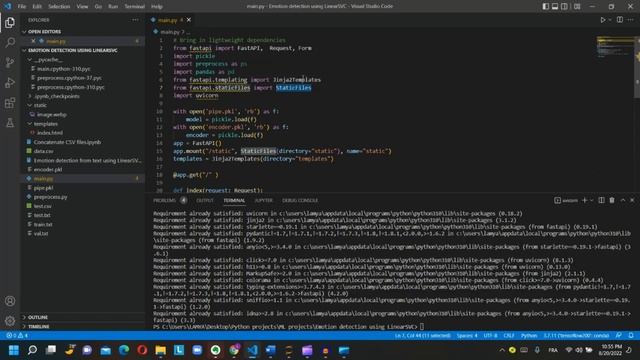Collapse the Emotion Detection Using LinearSVC folder
The height and width of the screenshot is (360, 640).
coord(24,50)
